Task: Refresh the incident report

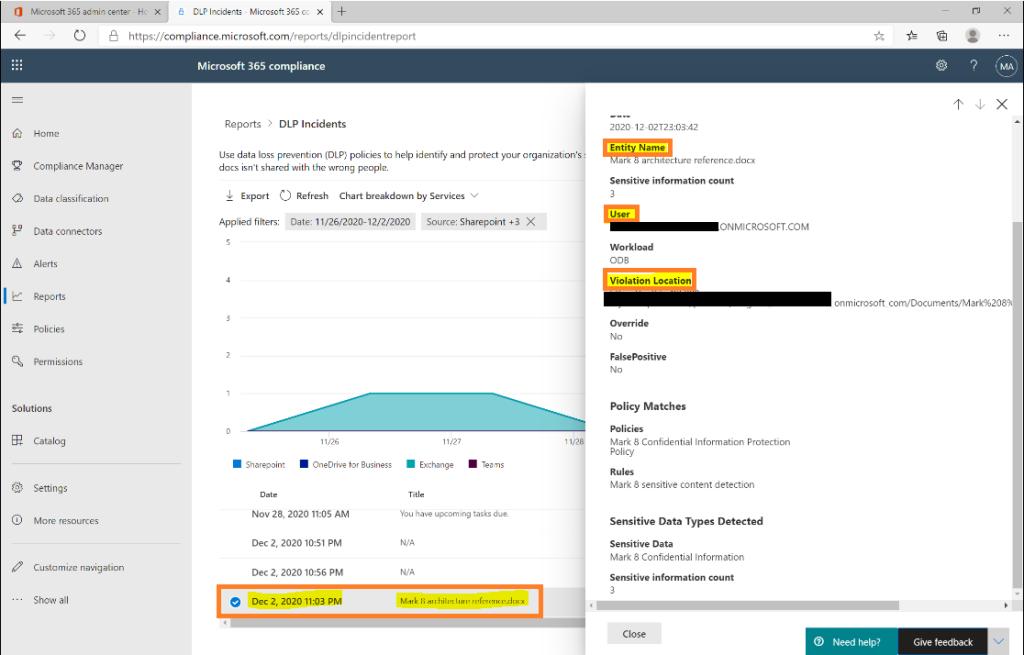Action: 304,196
